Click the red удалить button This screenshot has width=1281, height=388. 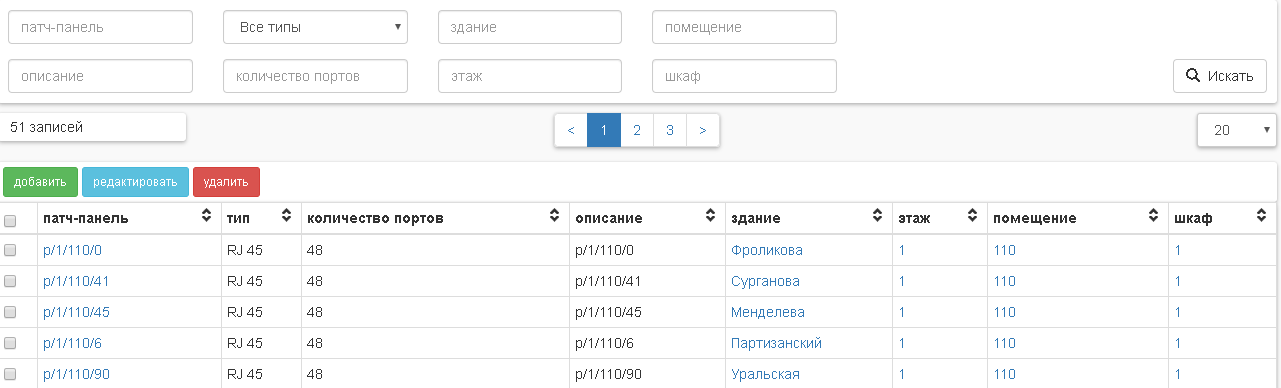click(226, 182)
